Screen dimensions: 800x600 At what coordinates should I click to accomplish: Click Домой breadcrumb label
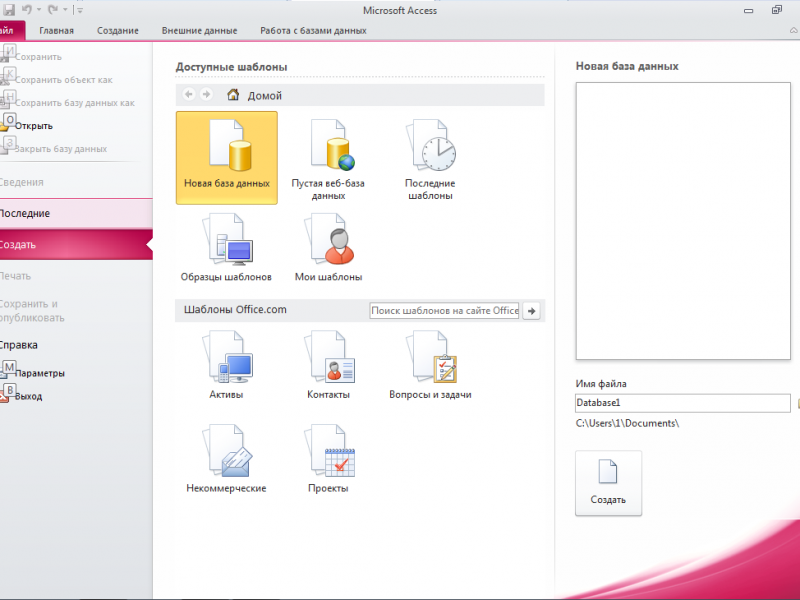coord(264,95)
